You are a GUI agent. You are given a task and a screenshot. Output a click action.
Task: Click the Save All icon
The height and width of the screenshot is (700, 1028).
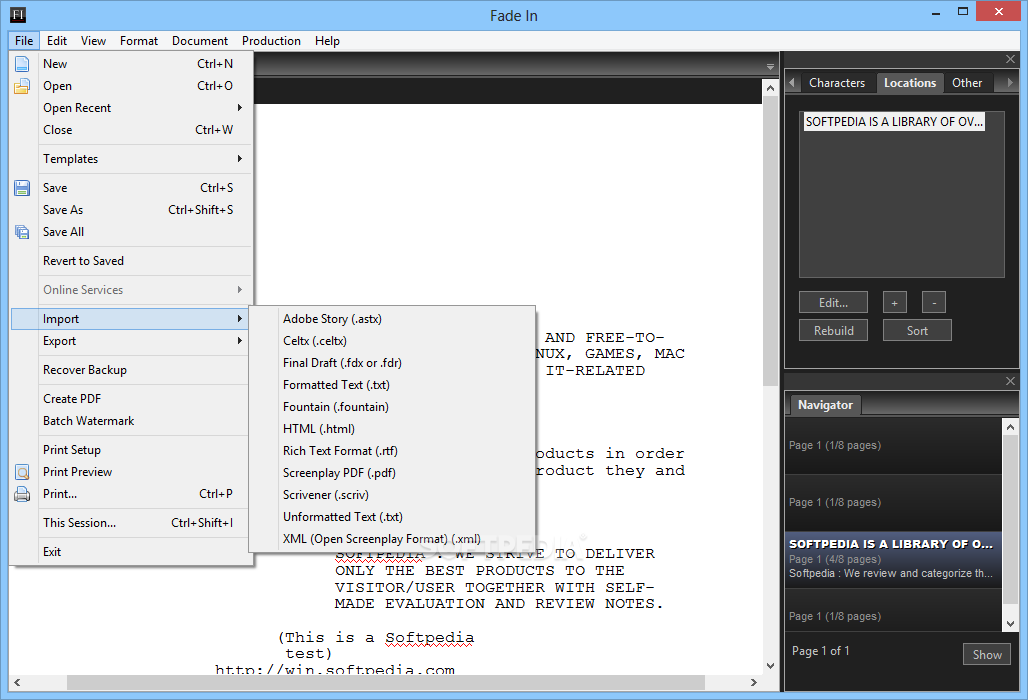22,232
